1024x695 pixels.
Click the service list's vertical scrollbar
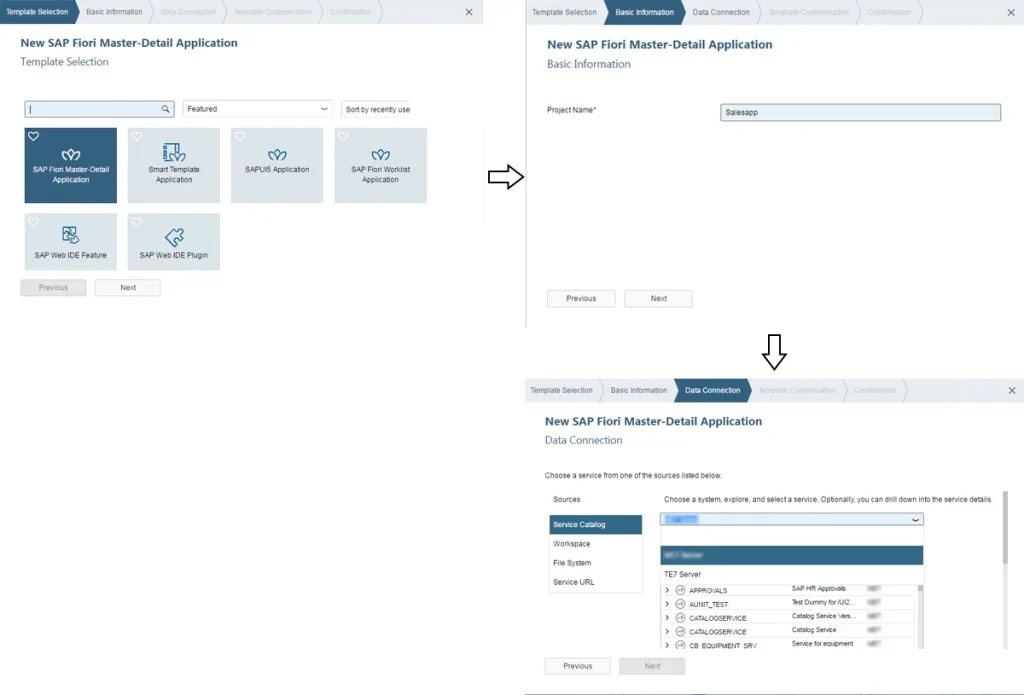[x=920, y=617]
